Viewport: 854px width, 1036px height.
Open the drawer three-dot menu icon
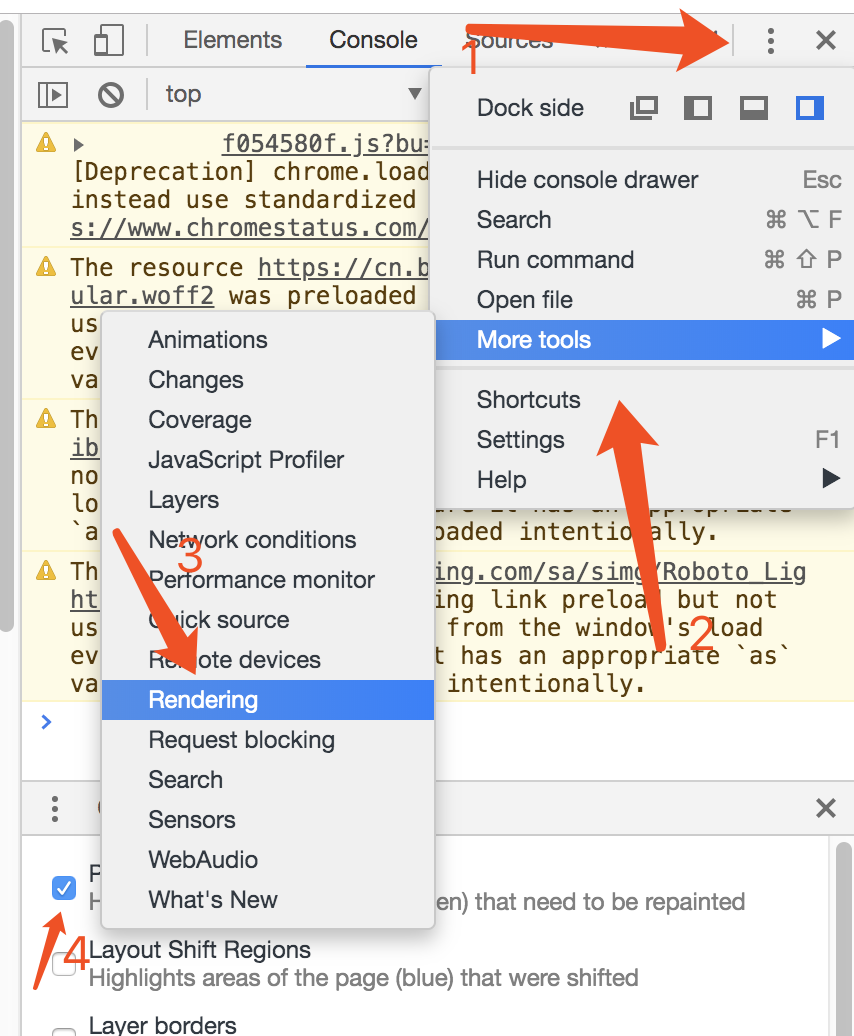pos(55,809)
